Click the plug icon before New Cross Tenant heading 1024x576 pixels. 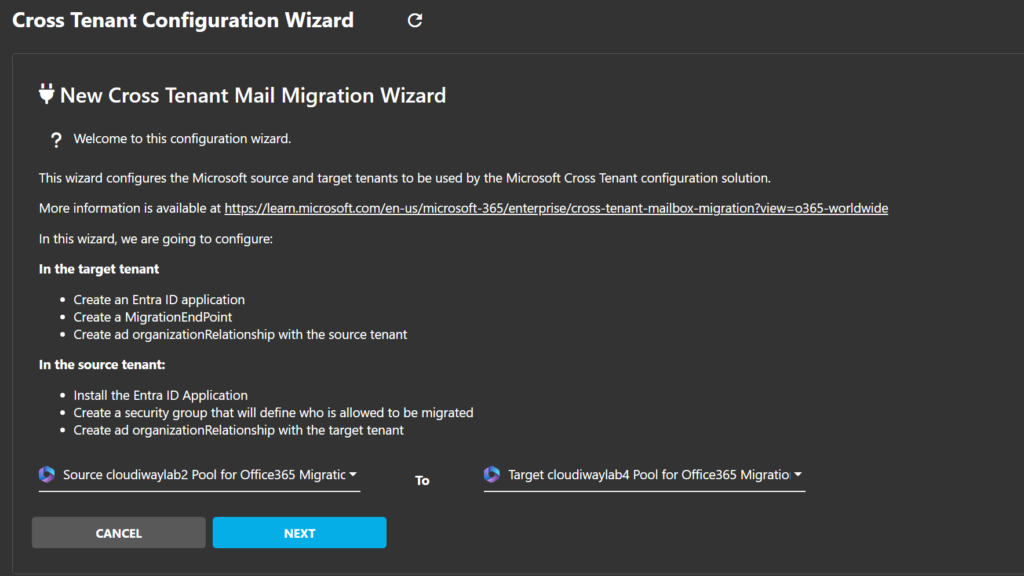point(46,94)
